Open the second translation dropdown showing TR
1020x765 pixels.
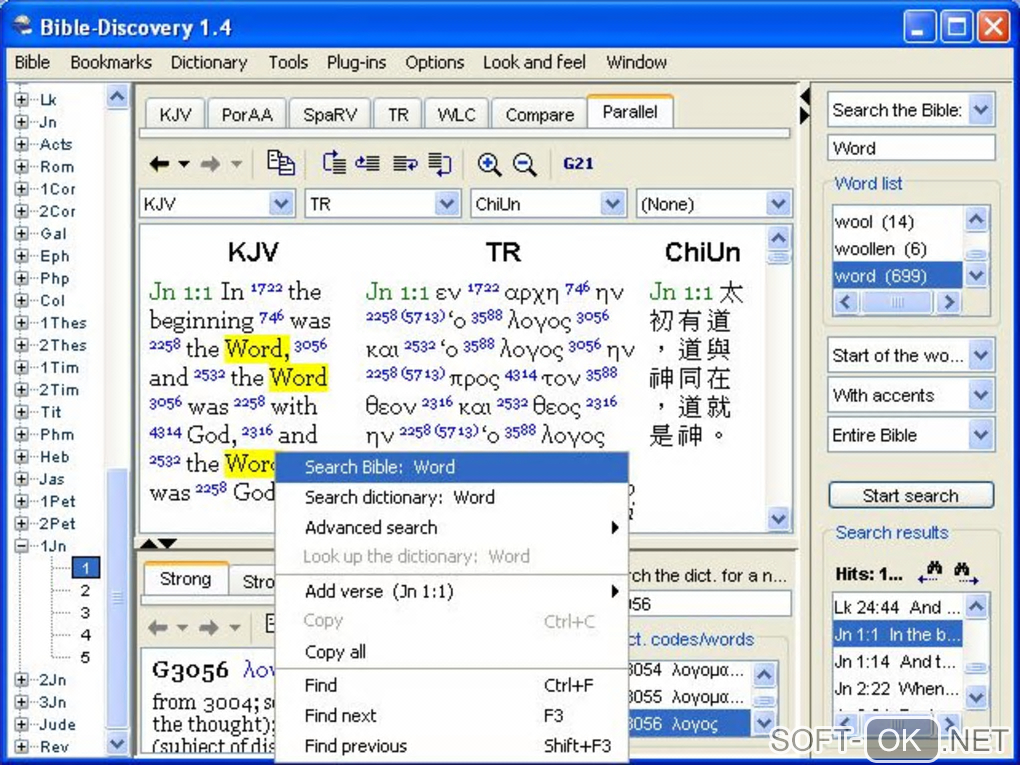[447, 204]
